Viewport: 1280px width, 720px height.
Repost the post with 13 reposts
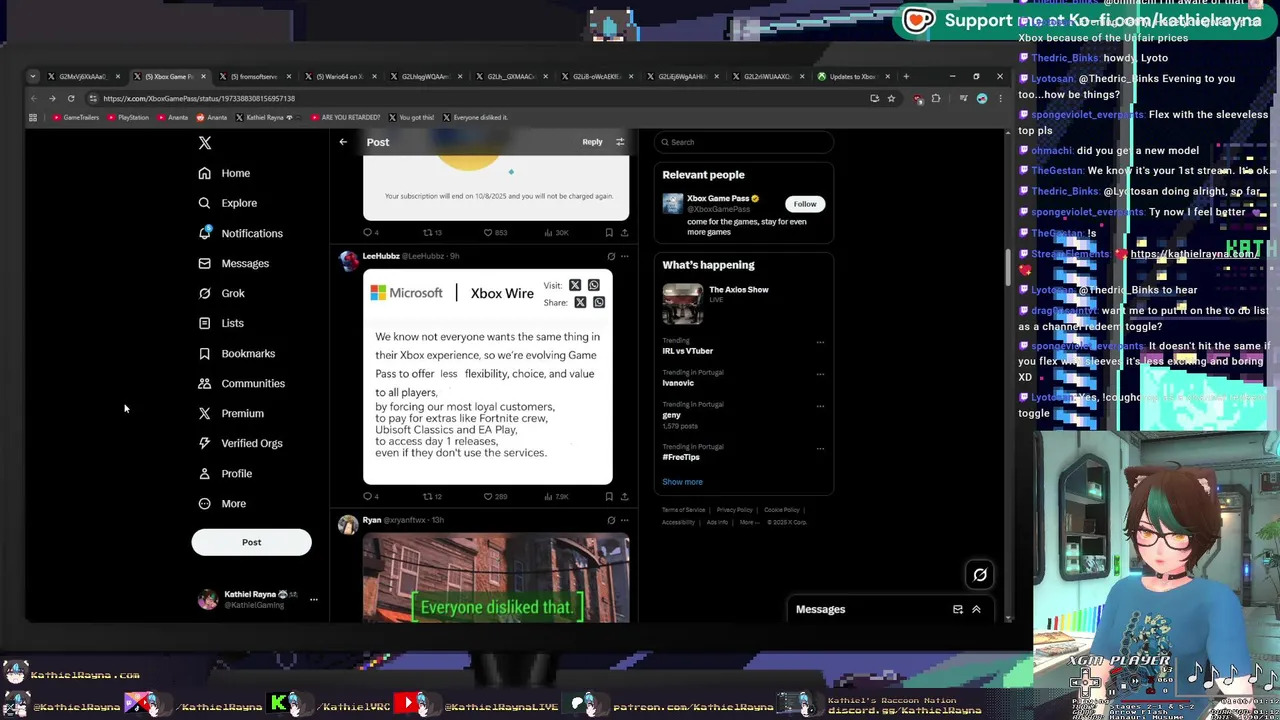click(430, 233)
